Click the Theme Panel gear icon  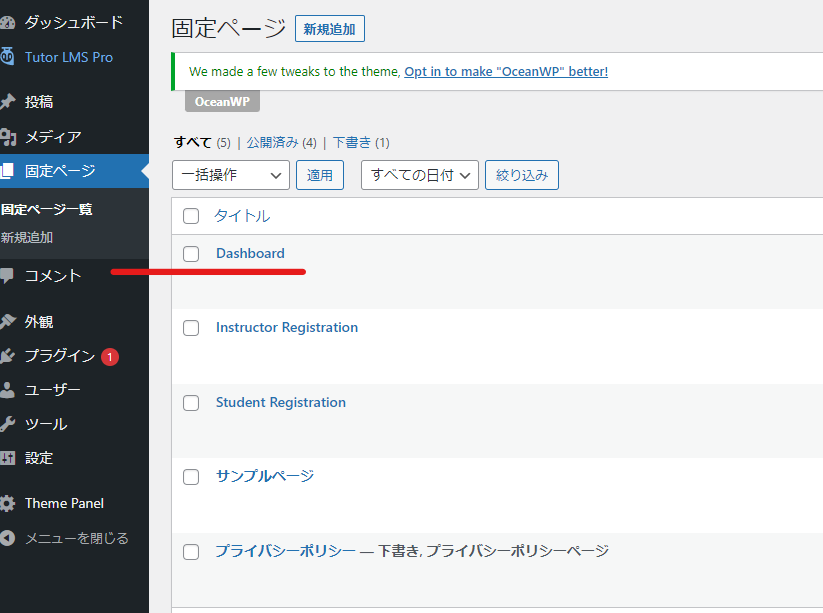pyautogui.click(x=7, y=503)
